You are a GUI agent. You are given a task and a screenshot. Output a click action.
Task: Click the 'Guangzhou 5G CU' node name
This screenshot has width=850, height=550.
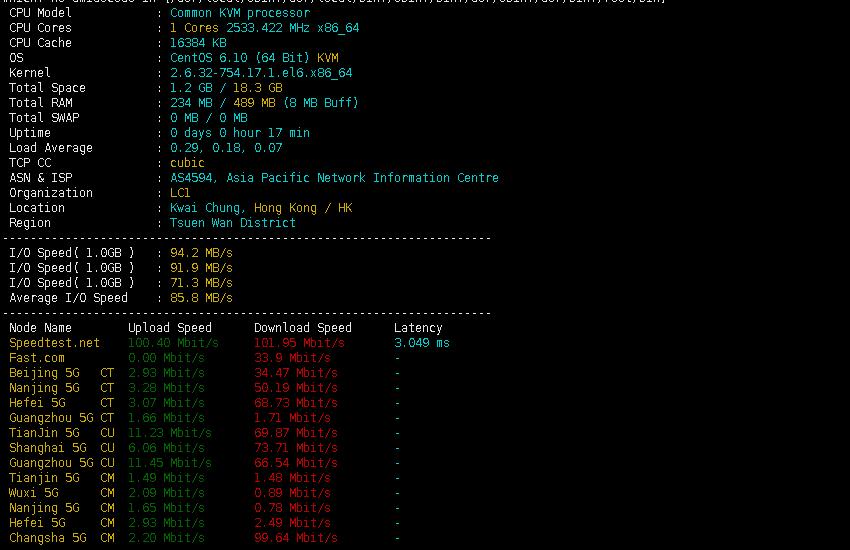pyautogui.click(x=62, y=463)
